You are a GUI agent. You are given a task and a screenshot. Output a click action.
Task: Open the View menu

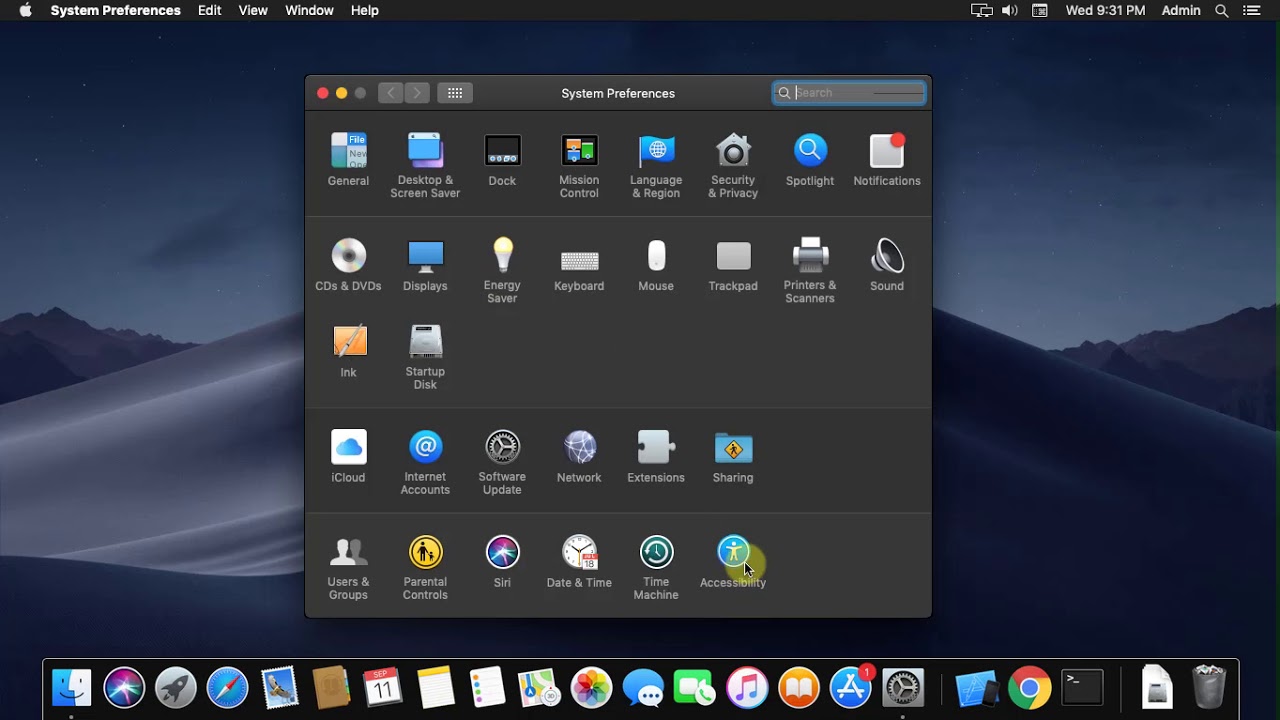tap(253, 10)
